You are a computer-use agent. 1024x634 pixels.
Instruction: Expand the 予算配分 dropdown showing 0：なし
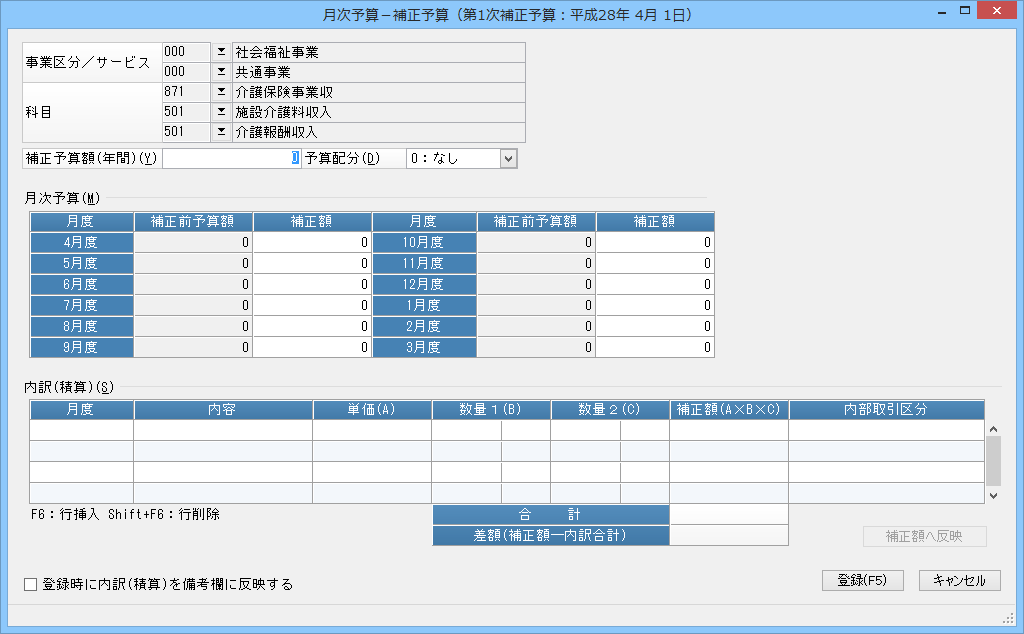[509, 158]
